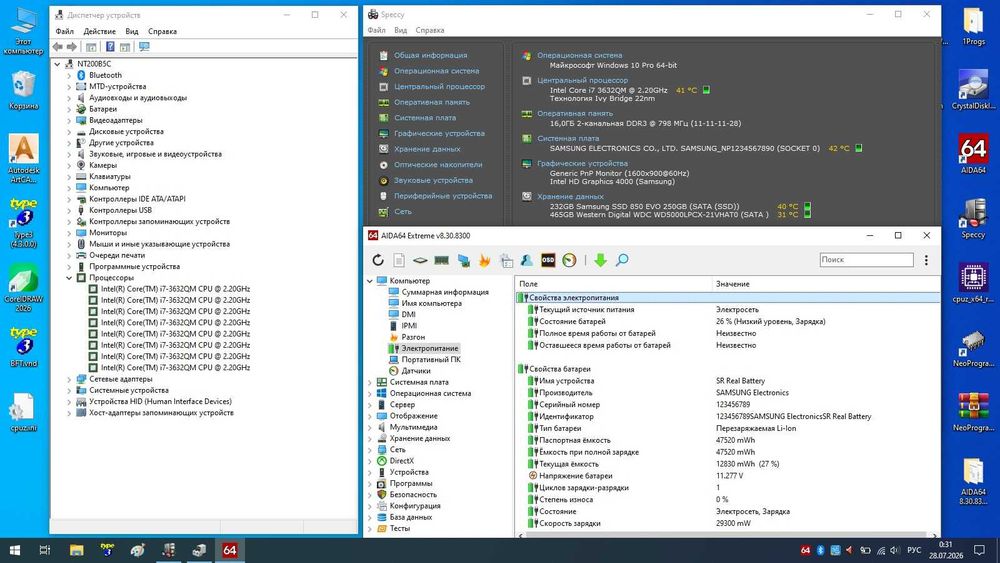The image size is (1000, 563).
Task: Select Портативный ПК in AIDA64 tree
Action: point(430,360)
